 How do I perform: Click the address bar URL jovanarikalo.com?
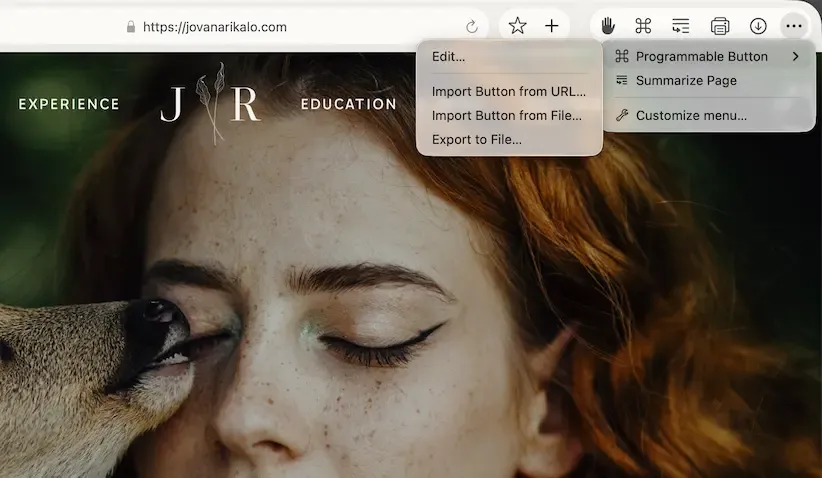click(x=215, y=27)
